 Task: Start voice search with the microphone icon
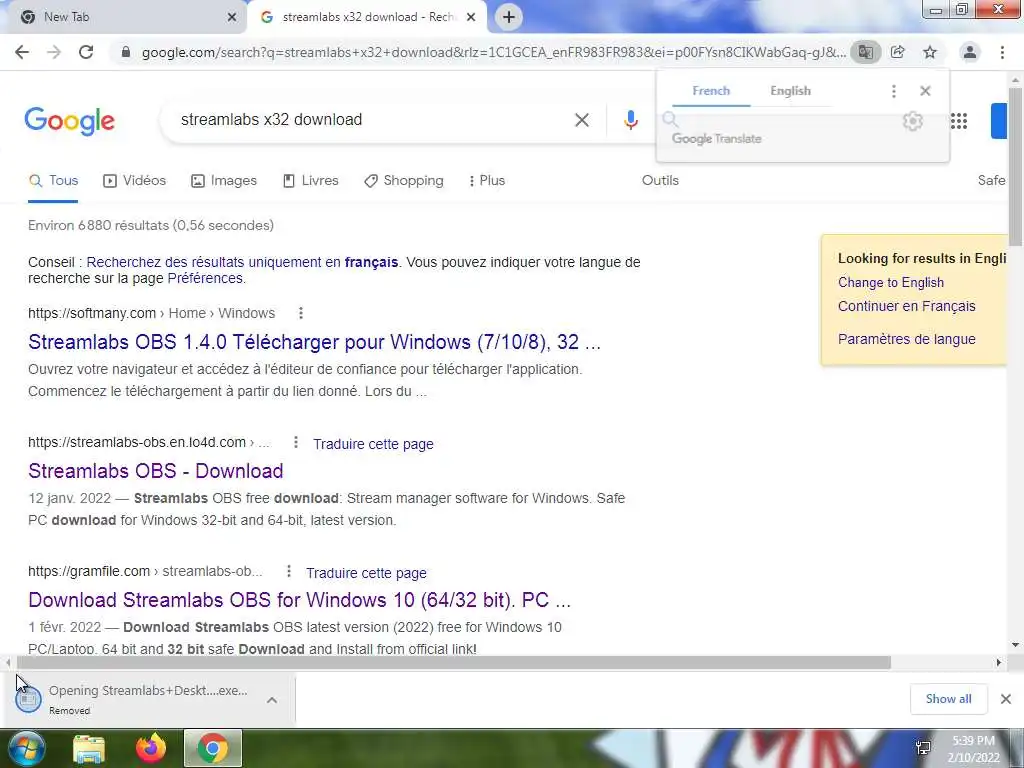pyautogui.click(x=630, y=120)
